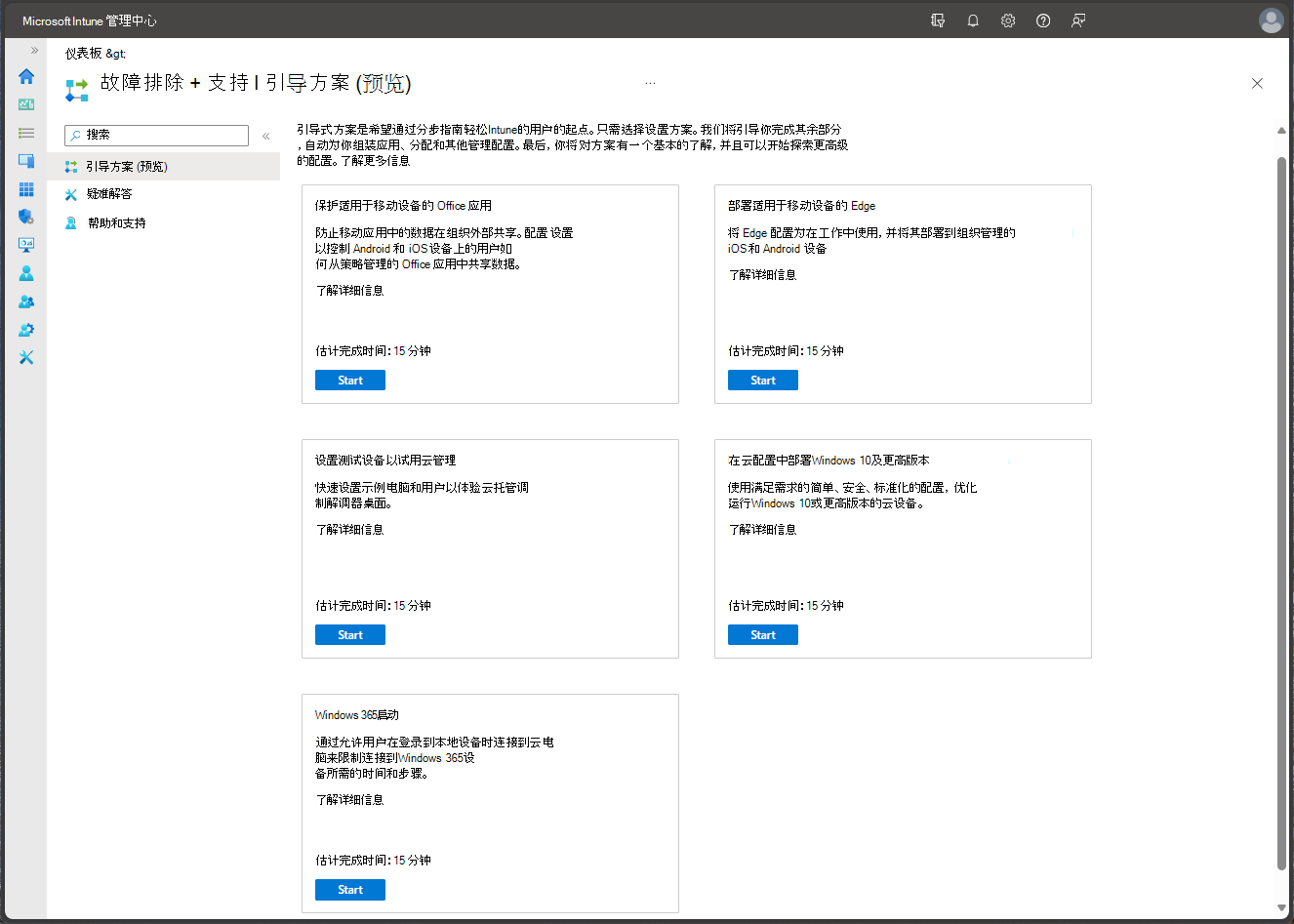Open the Endpoint security shield icon
Viewport: 1294px width, 924px height.
[26, 217]
